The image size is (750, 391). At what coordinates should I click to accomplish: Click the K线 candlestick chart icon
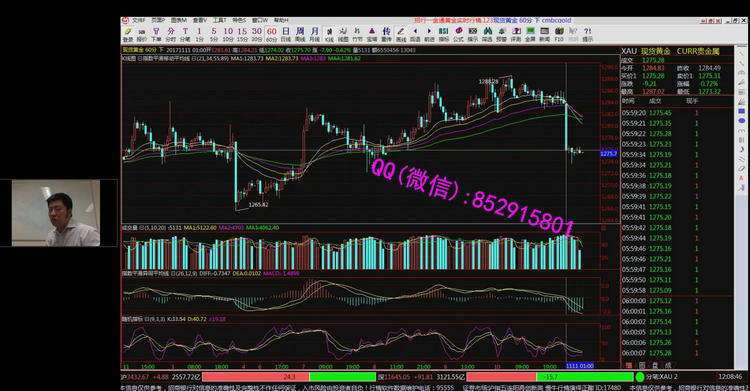coord(329,34)
